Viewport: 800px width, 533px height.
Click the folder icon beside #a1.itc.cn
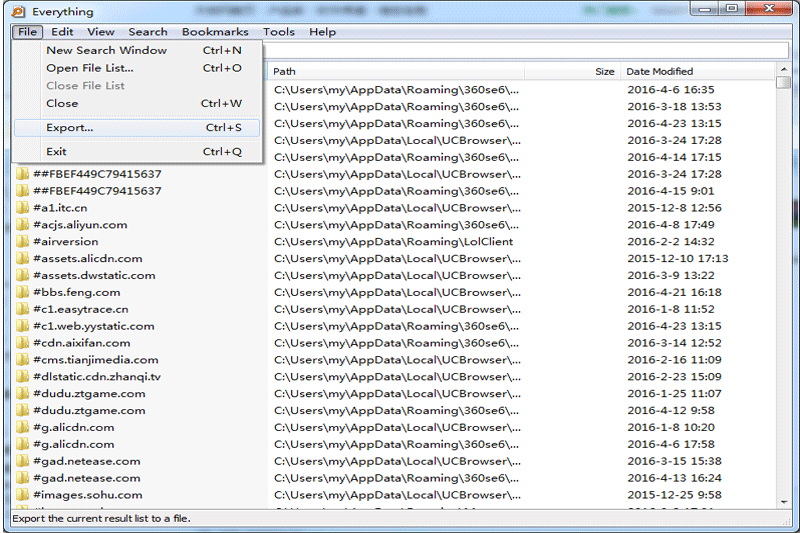22,208
